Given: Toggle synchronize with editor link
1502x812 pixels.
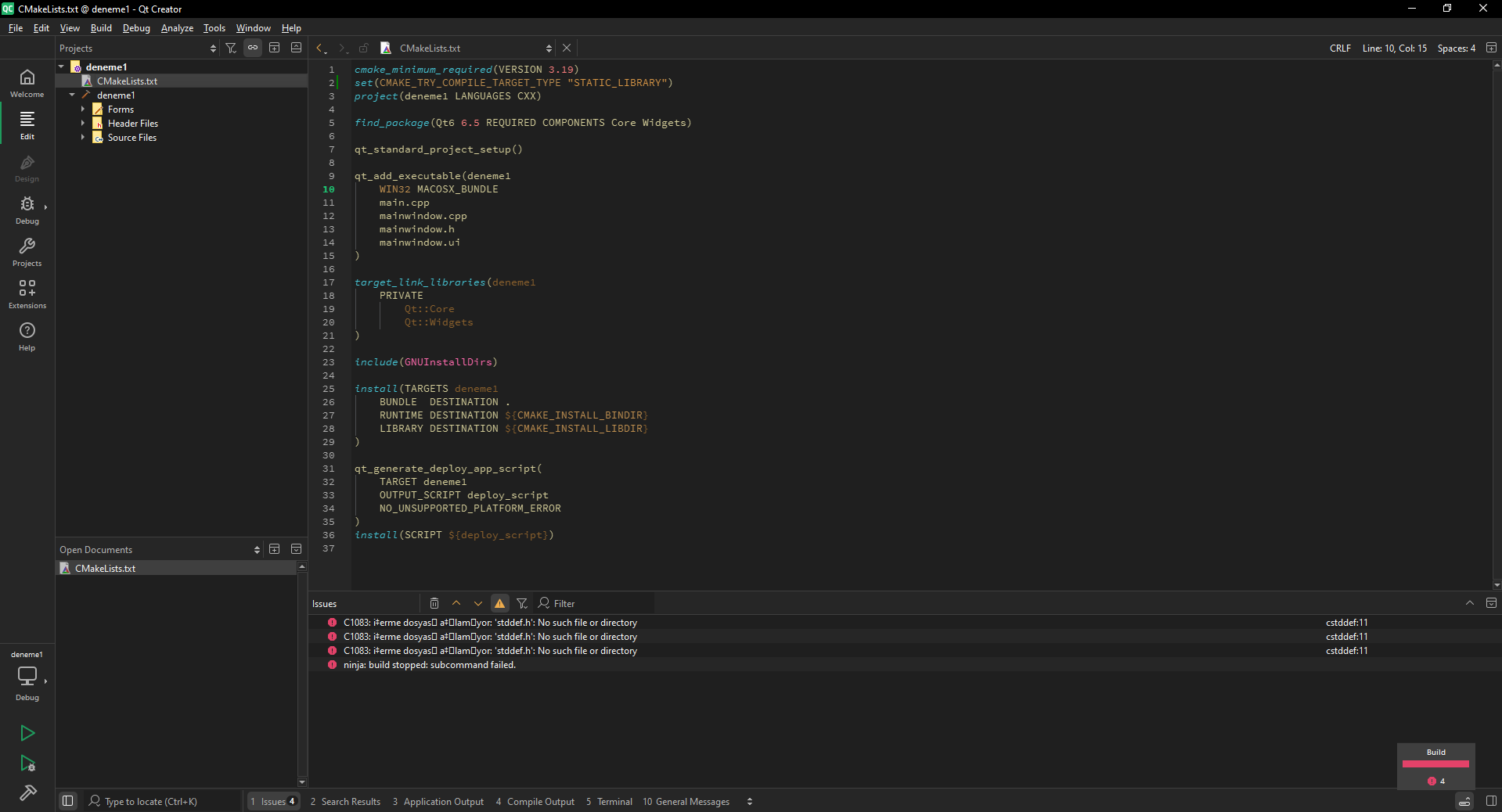Looking at the screenshot, I should point(253,48).
